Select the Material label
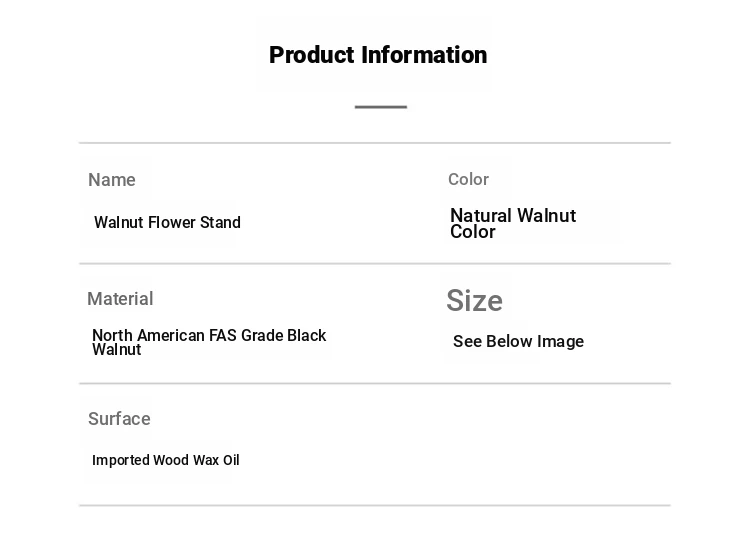Screen dimensions: 750x542 pyautogui.click(x=120, y=299)
